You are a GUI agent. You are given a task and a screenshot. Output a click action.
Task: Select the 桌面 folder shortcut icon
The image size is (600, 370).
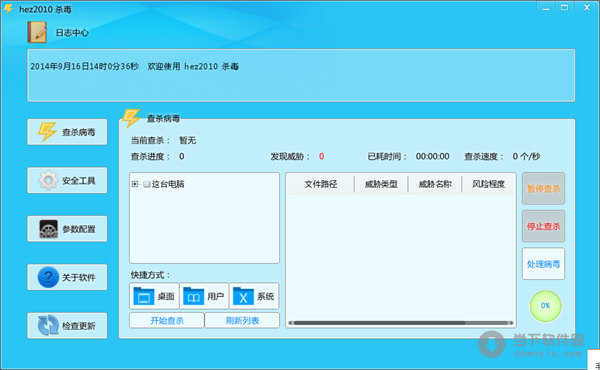tap(143, 296)
